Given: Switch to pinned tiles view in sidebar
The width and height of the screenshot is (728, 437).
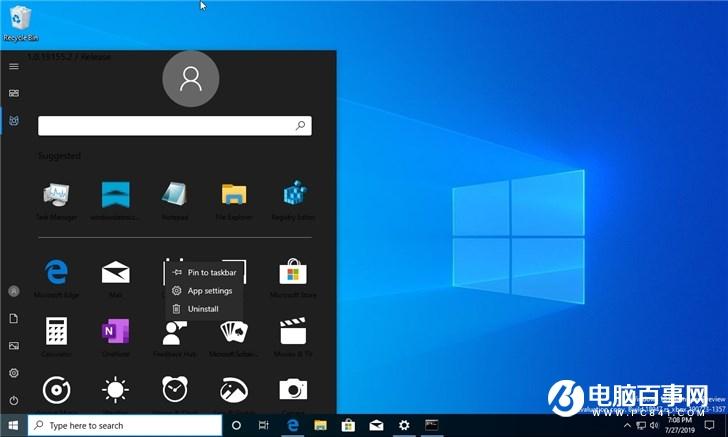Looking at the screenshot, I should [x=14, y=93].
